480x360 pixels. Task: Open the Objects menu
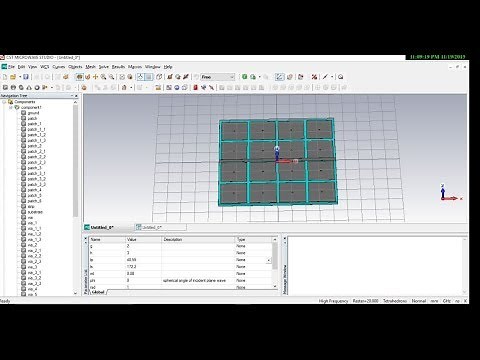click(75, 67)
